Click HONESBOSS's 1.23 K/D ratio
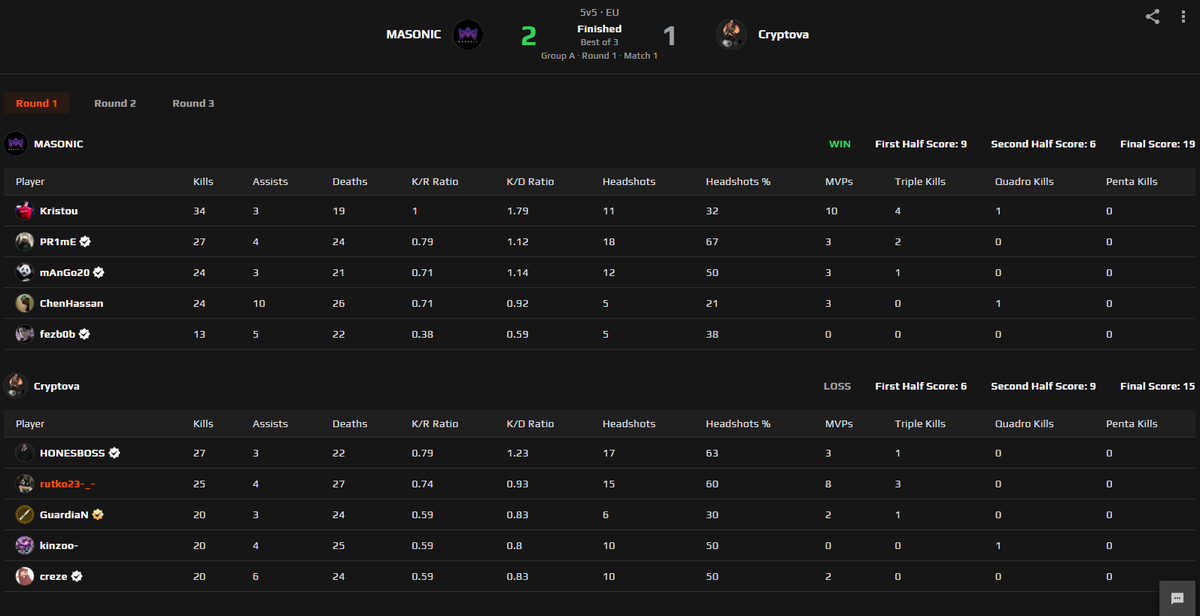1200x616 pixels. tap(517, 453)
